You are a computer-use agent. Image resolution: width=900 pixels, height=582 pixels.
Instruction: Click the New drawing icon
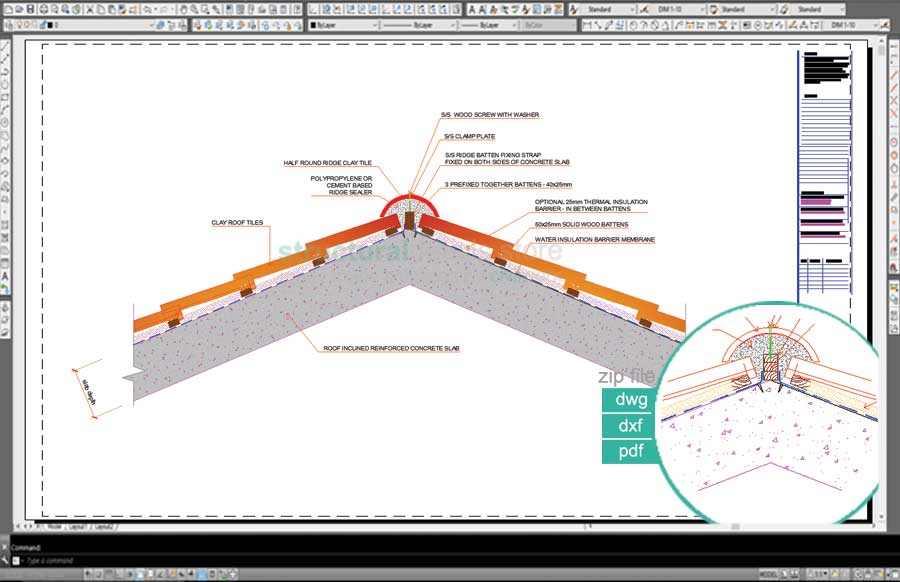(8, 9)
